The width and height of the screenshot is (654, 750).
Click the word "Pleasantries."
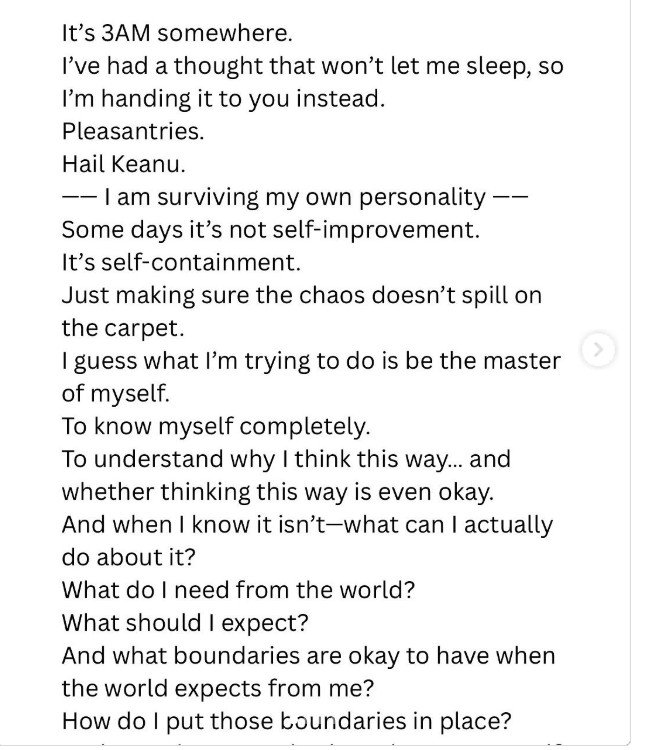[x=133, y=131]
